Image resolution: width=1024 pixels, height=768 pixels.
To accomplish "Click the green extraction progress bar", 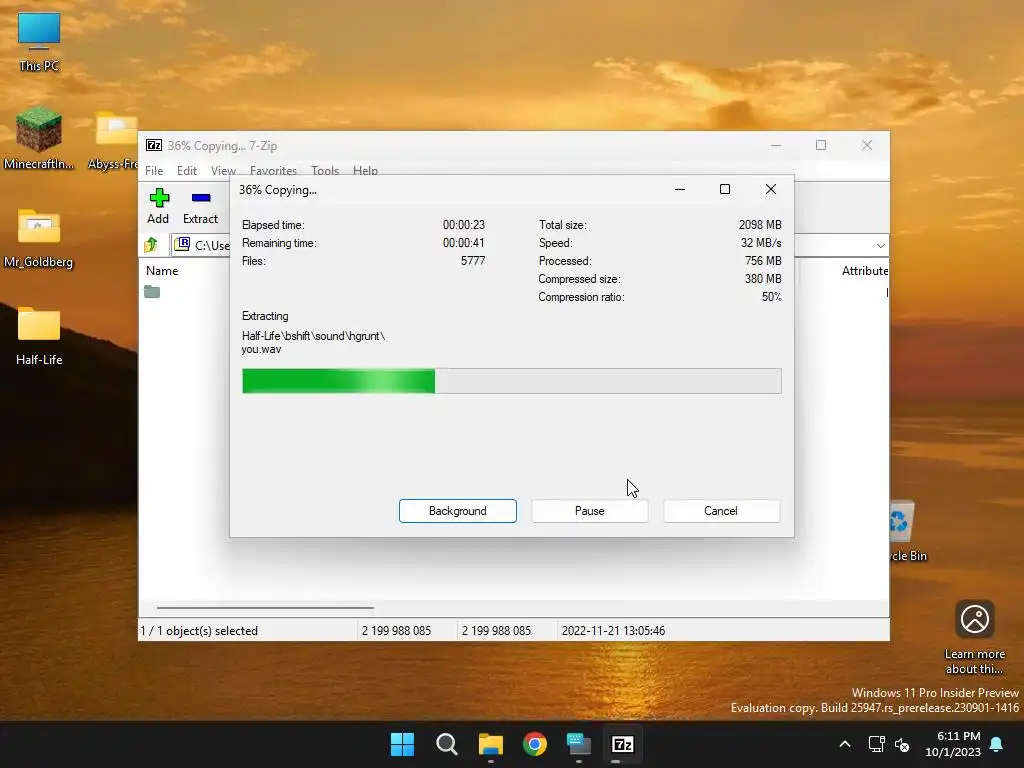I will pyautogui.click(x=511, y=381).
